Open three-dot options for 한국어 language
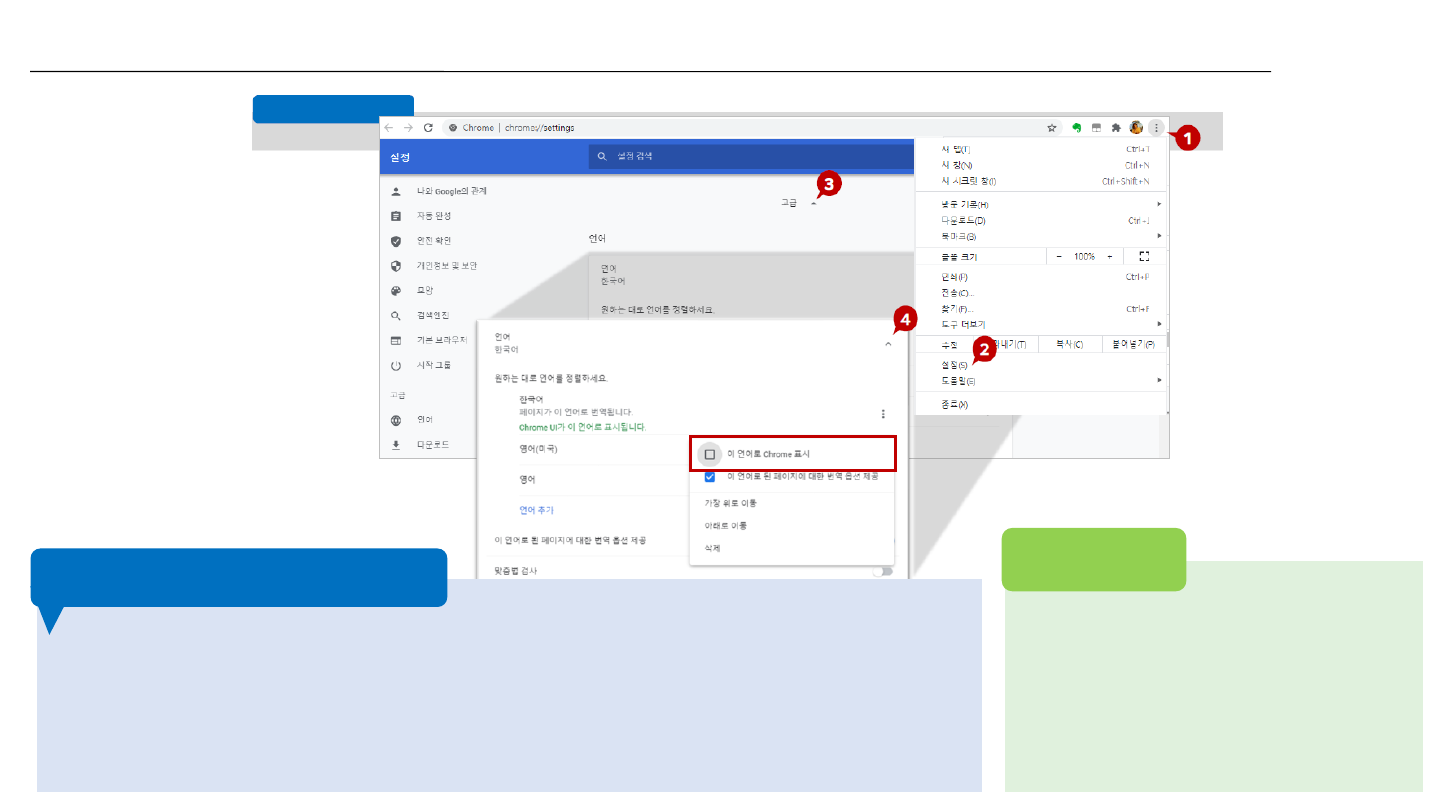This screenshot has width=1440, height=810. [x=883, y=414]
